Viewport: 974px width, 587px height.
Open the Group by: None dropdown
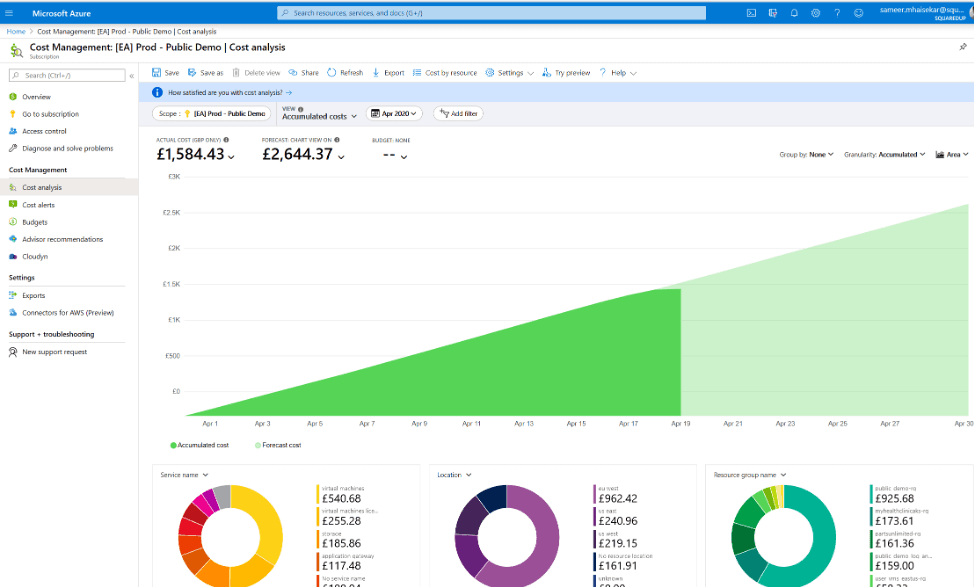point(806,155)
